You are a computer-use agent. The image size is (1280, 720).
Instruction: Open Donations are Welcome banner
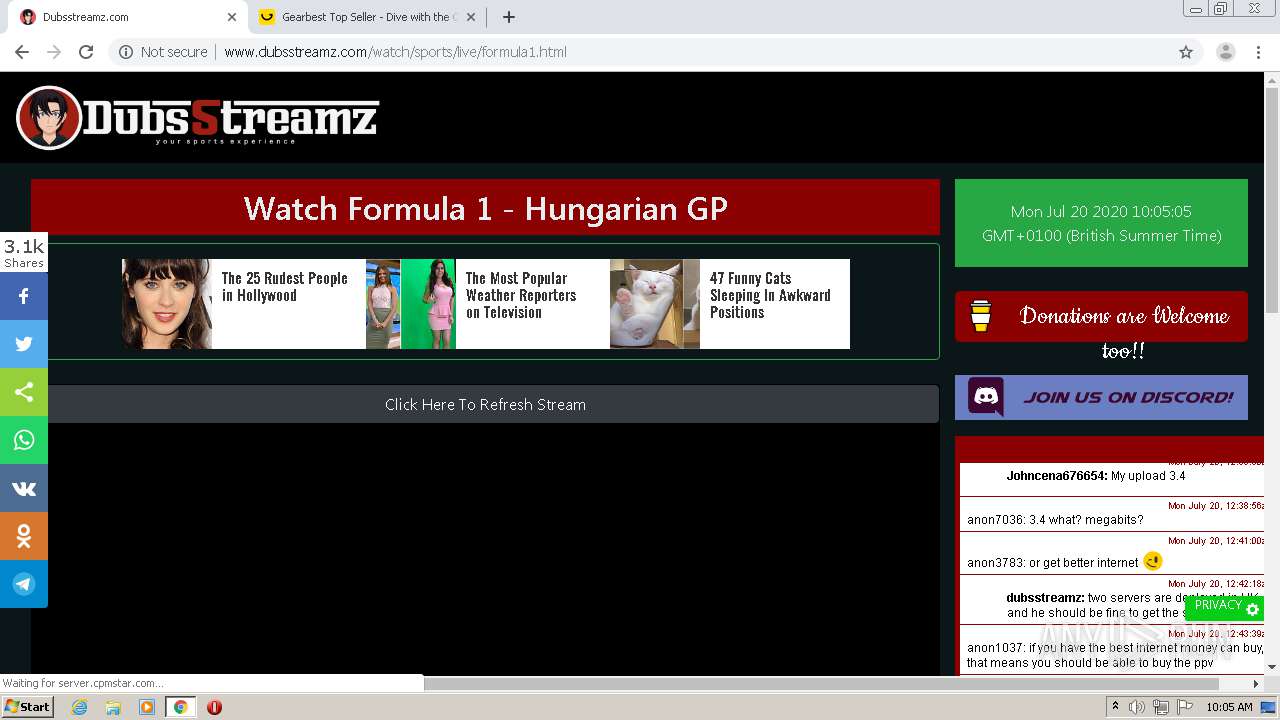pos(1101,317)
